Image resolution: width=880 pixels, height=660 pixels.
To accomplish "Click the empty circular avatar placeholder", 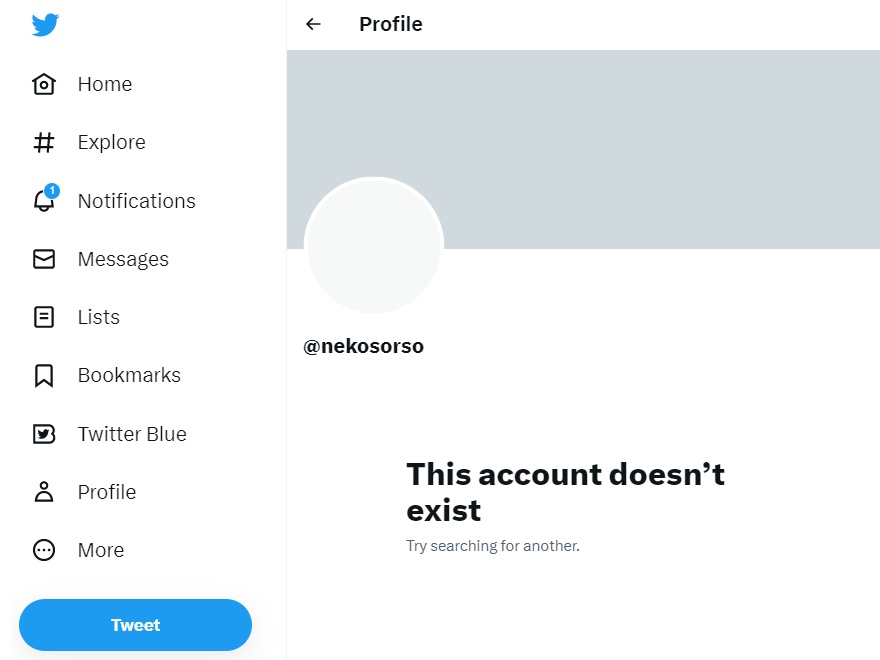I will (x=373, y=246).
